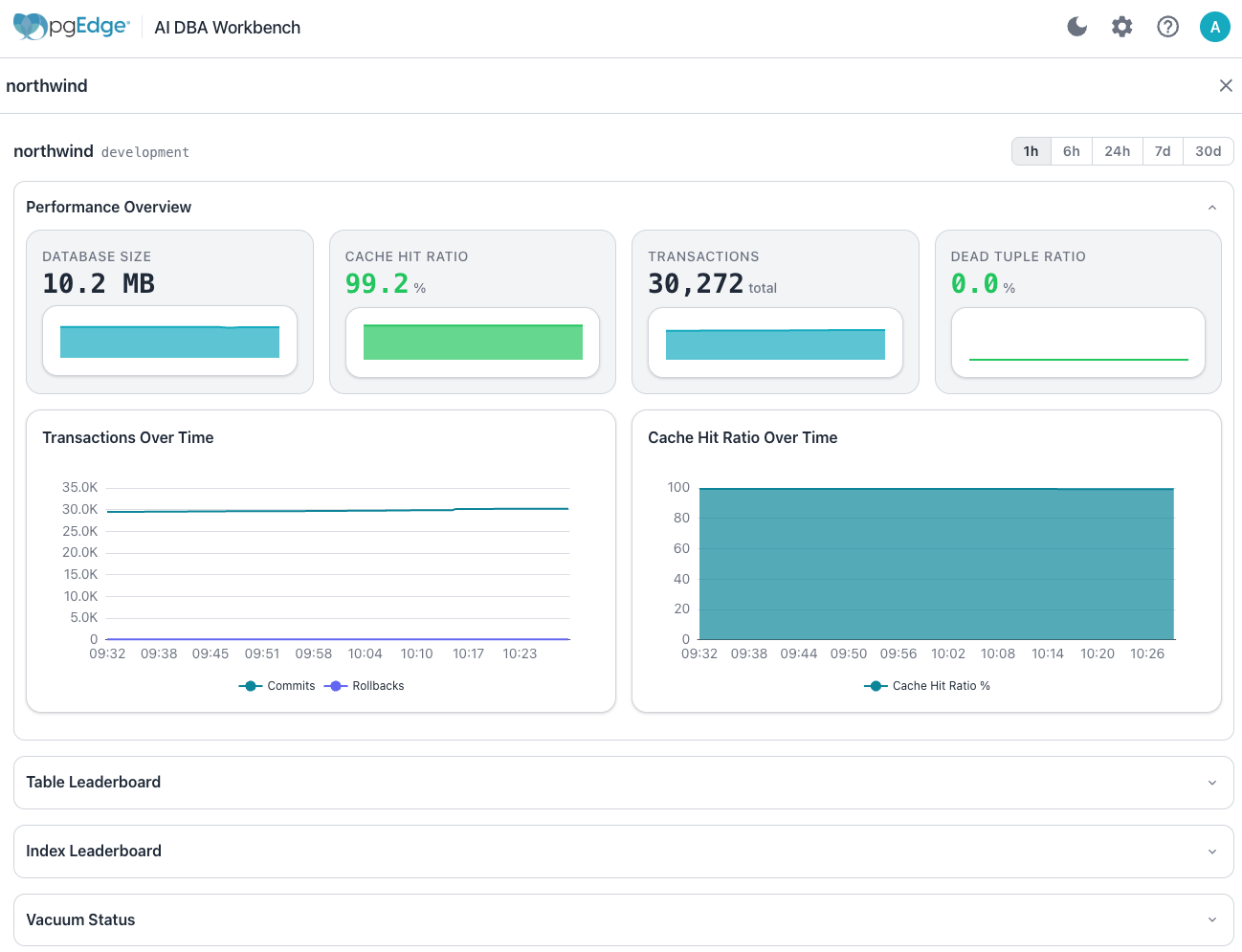Screen dimensions: 1242x952
Task: Click the 10:23 axis label
Action: (520, 653)
